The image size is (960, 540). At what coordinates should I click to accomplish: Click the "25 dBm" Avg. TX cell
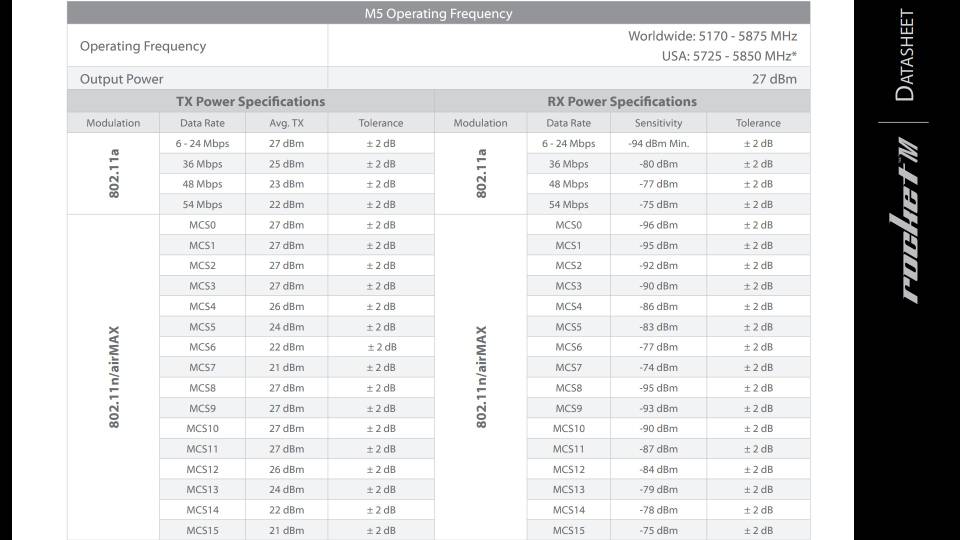coord(287,164)
